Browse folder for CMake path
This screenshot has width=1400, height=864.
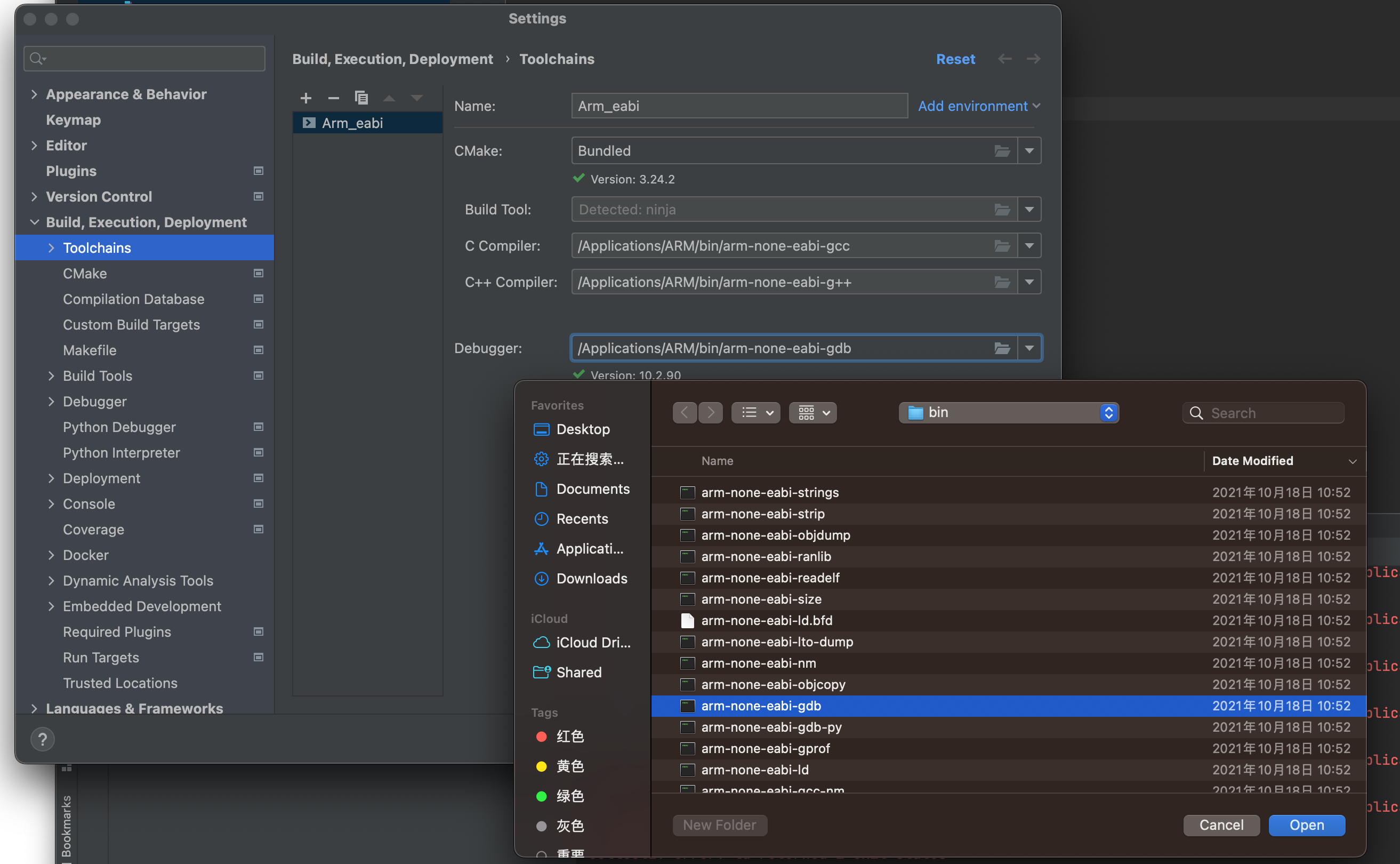tap(1002, 151)
